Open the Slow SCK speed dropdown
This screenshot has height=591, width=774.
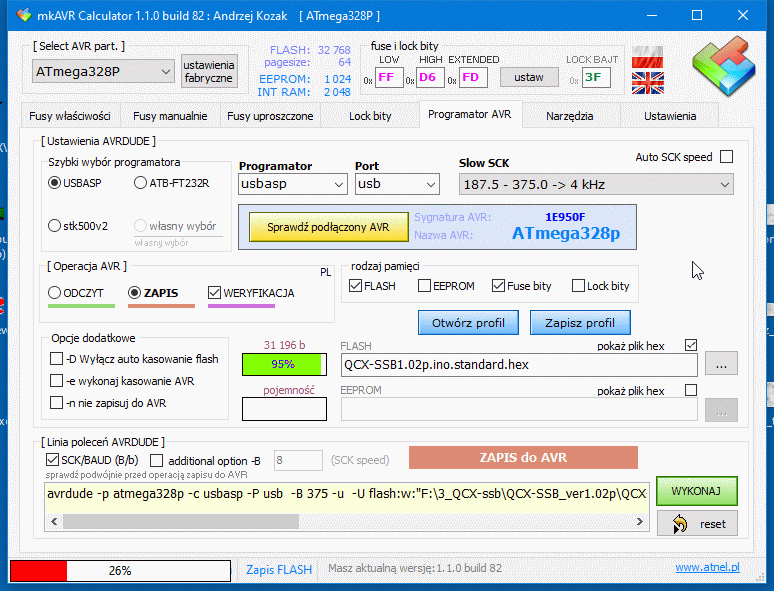pos(596,184)
